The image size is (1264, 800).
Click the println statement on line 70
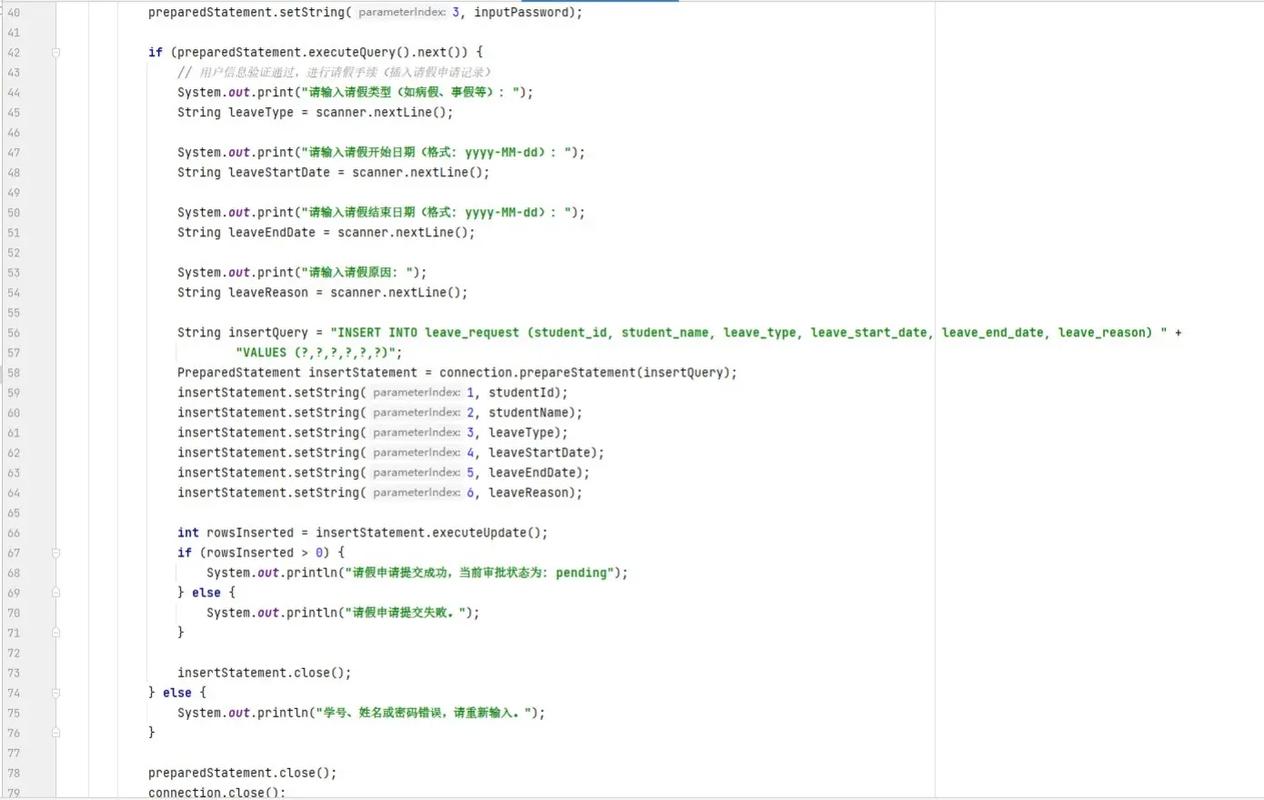tap(343, 612)
